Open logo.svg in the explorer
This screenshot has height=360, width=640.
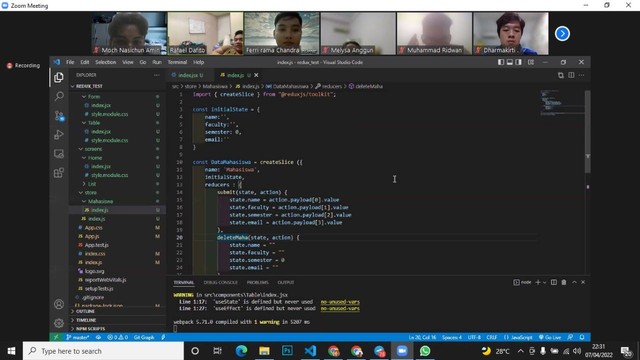click(x=94, y=271)
